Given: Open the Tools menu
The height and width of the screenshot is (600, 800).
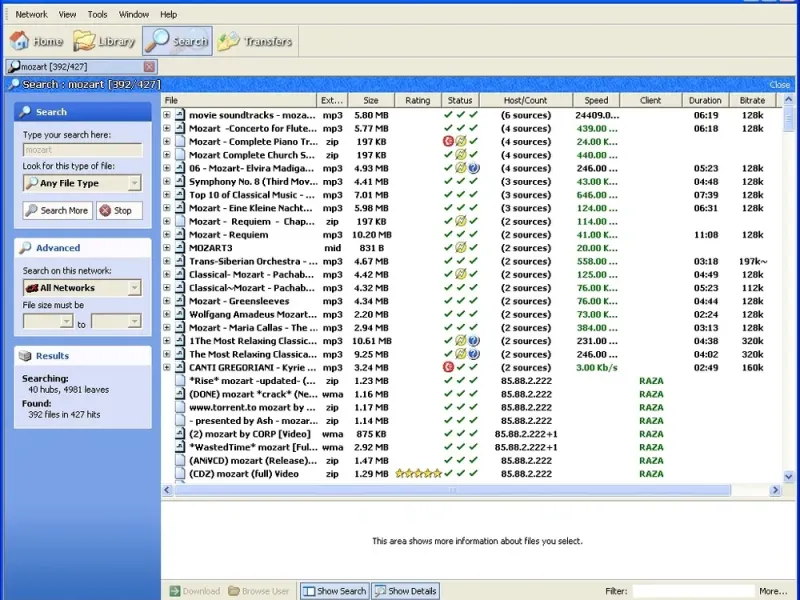Looking at the screenshot, I should (x=97, y=14).
